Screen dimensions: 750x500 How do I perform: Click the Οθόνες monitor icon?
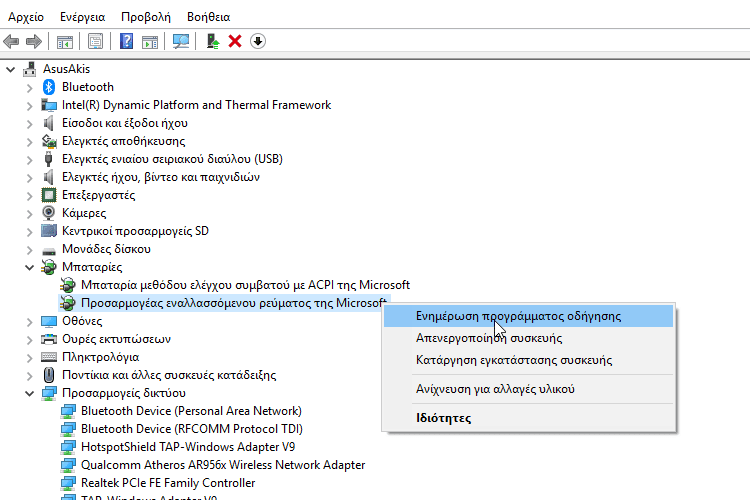click(49, 321)
